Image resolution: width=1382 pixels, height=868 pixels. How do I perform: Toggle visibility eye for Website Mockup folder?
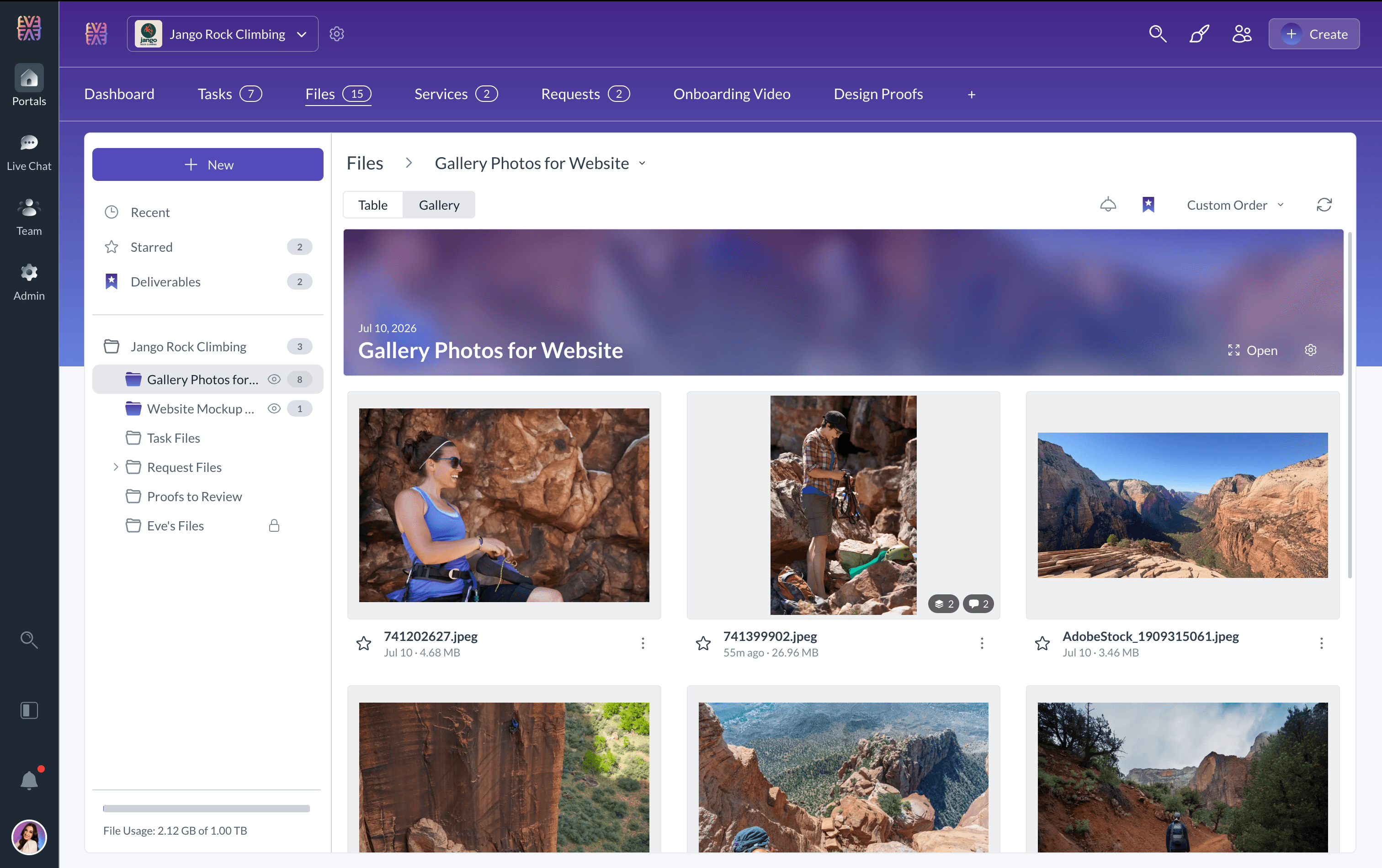274,408
